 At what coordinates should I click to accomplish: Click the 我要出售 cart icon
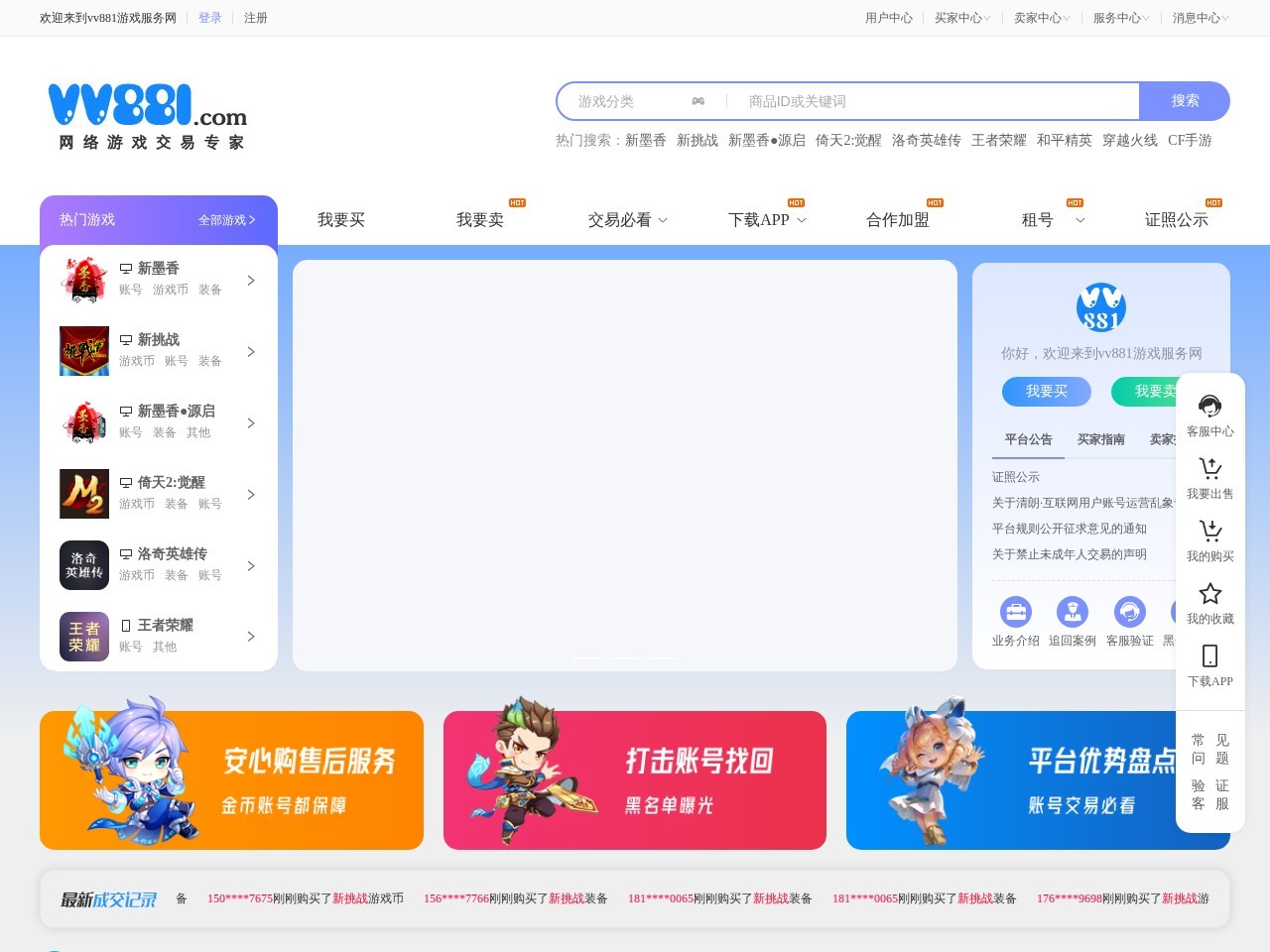pos(1210,468)
